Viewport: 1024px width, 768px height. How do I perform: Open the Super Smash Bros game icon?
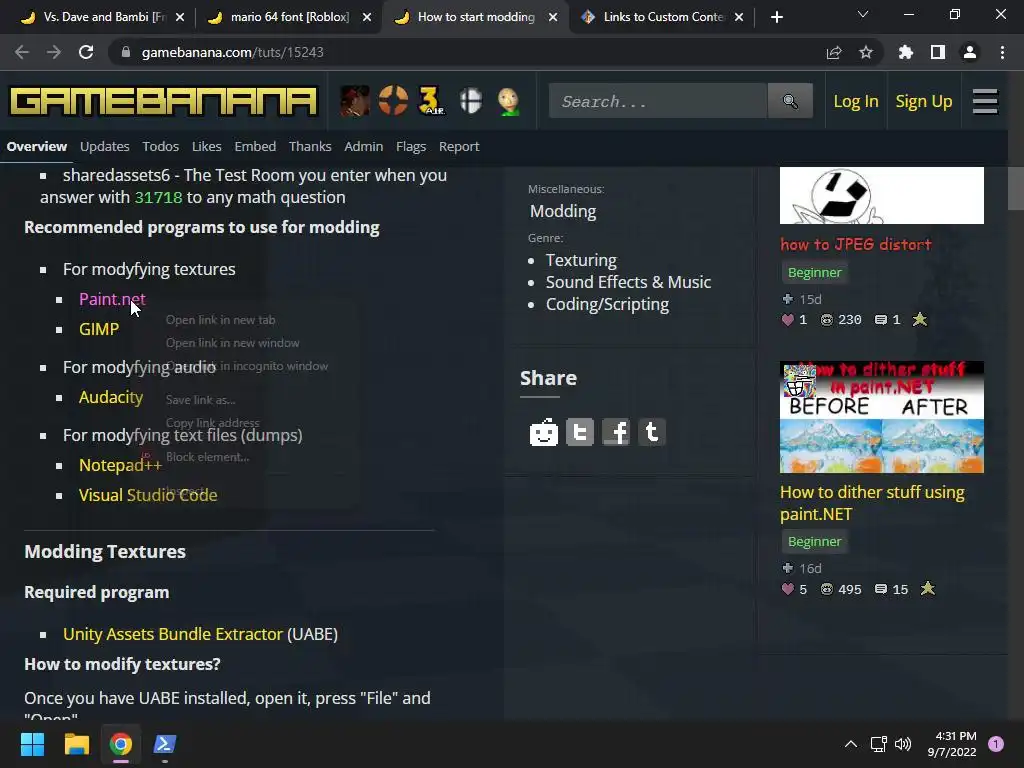pyautogui.click(x=471, y=101)
